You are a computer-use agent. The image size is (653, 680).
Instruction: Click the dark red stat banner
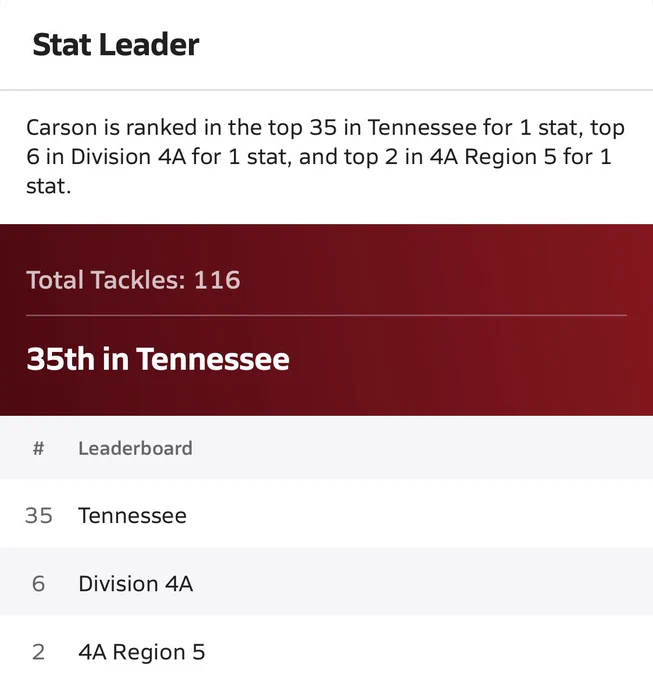click(x=326, y=320)
